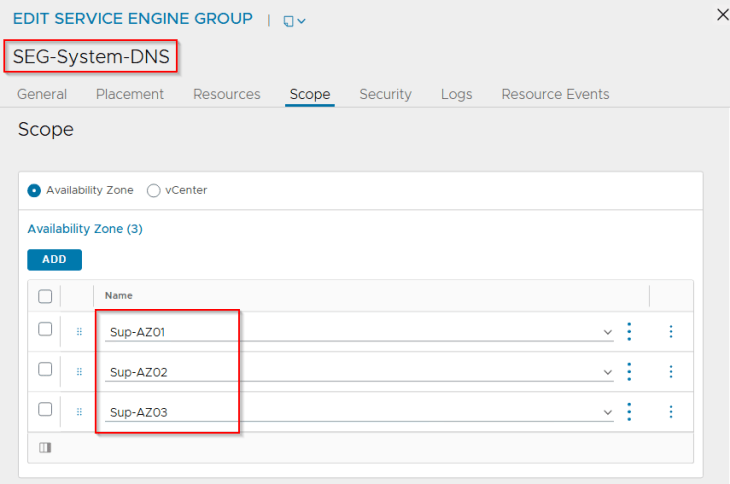The image size is (730, 484).
Task: Open row options menu for Sup-AZ01
Action: point(671,331)
